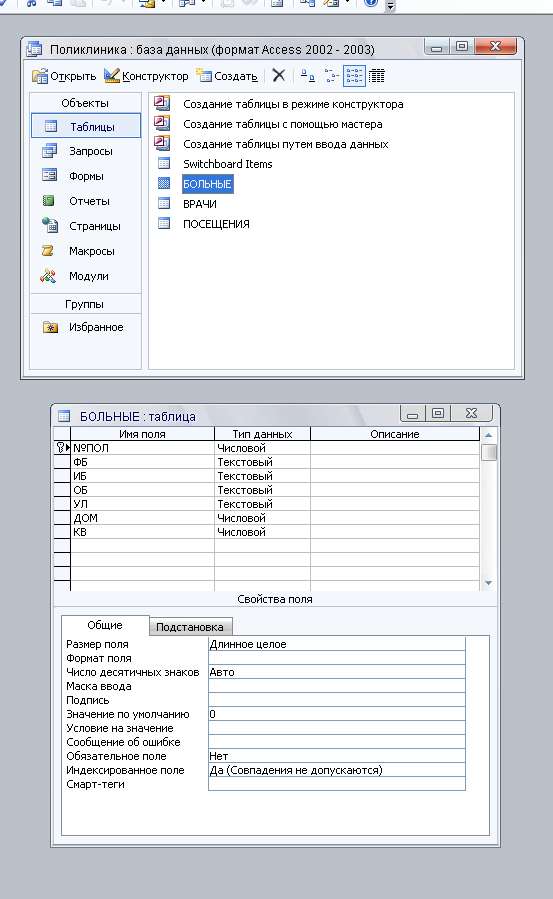Select Таблицы in the objects pane
Screen dimensions: 553x899
[85, 126]
